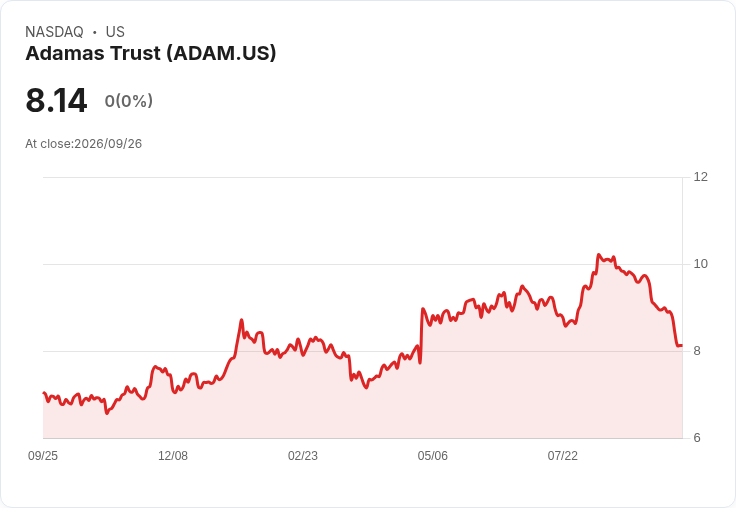
Task: Click the 02/23 x-axis date label
Action: 303,456
